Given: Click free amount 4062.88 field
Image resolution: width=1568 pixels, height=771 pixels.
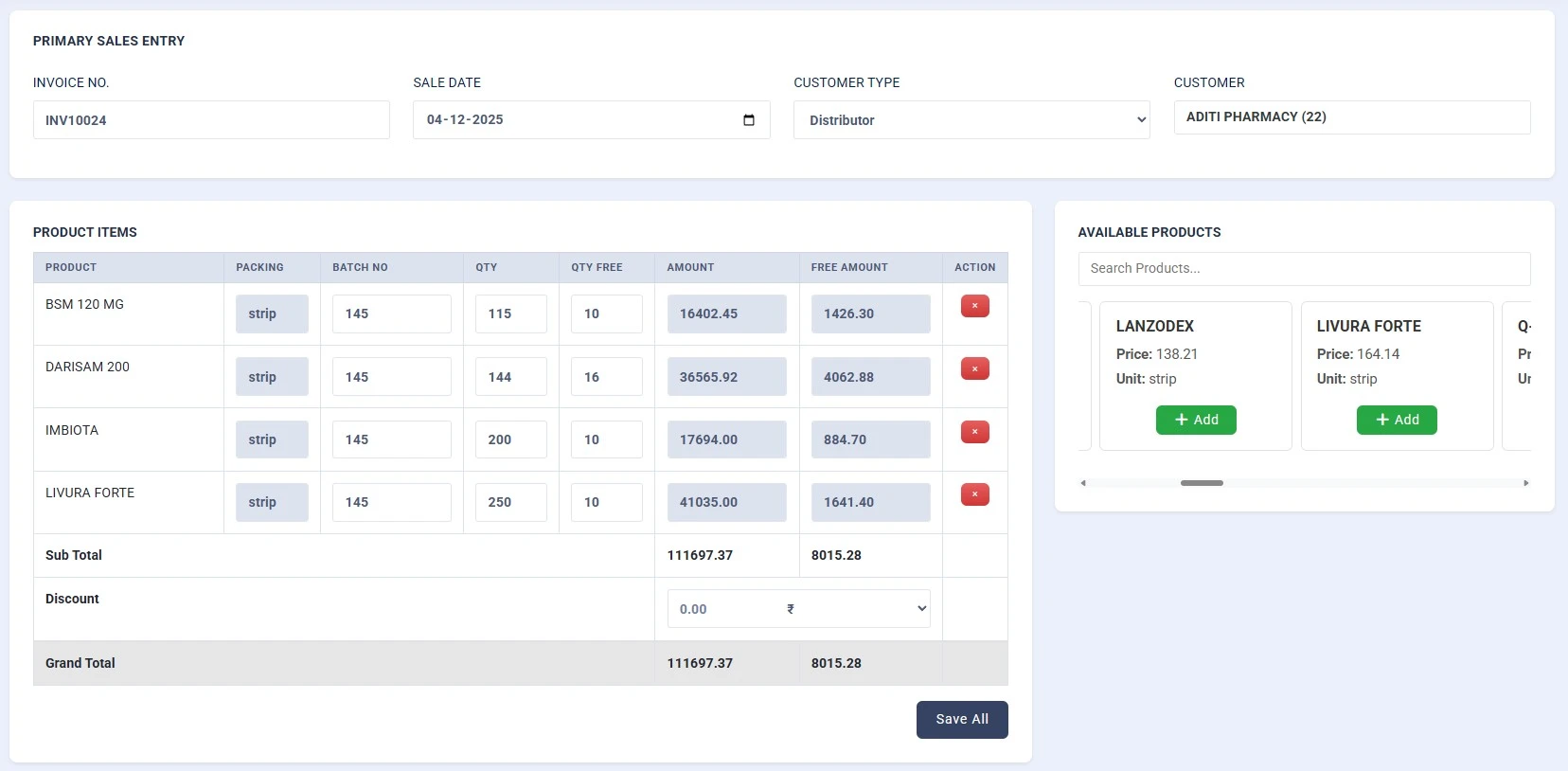Looking at the screenshot, I should click(x=870, y=377).
